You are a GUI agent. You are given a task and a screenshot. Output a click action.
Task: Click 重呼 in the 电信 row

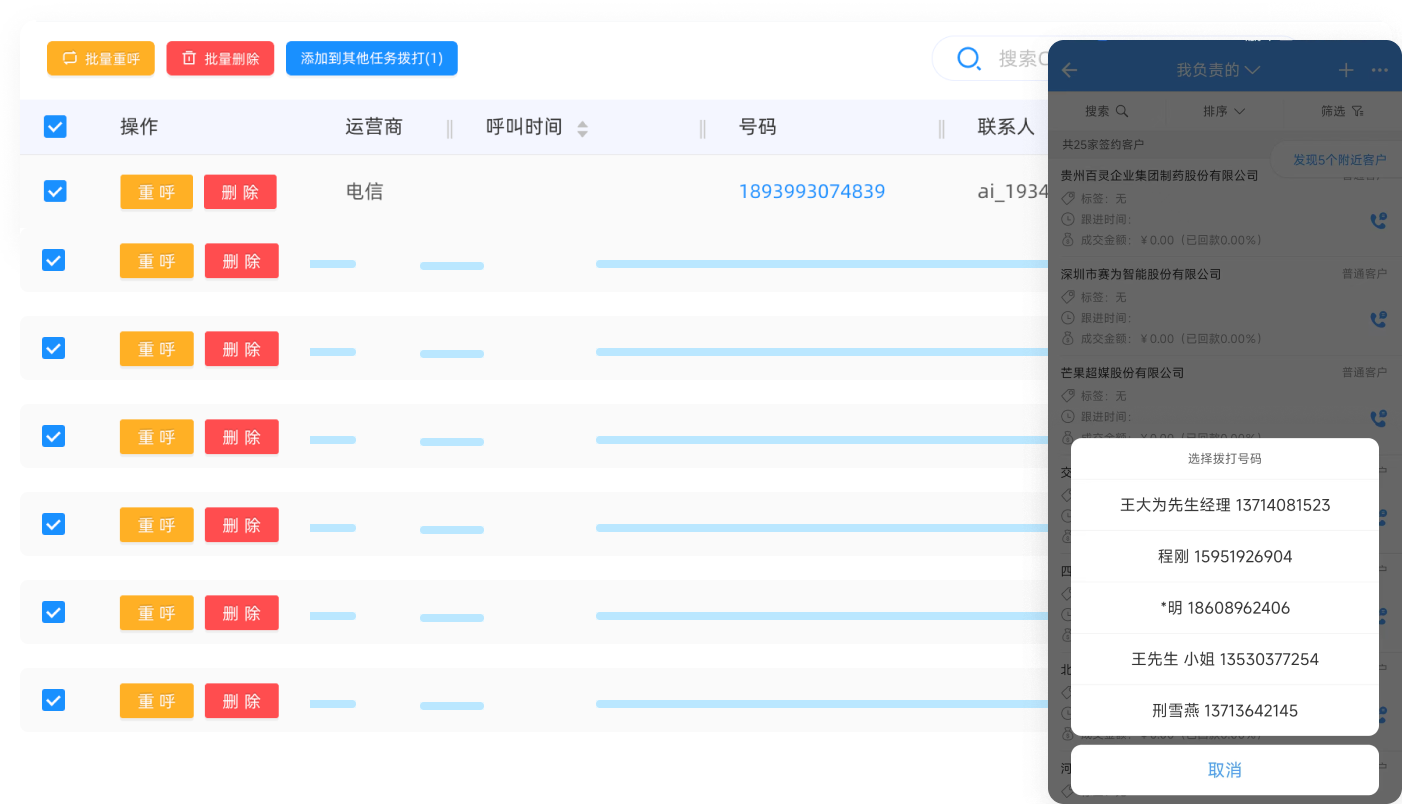click(x=157, y=192)
